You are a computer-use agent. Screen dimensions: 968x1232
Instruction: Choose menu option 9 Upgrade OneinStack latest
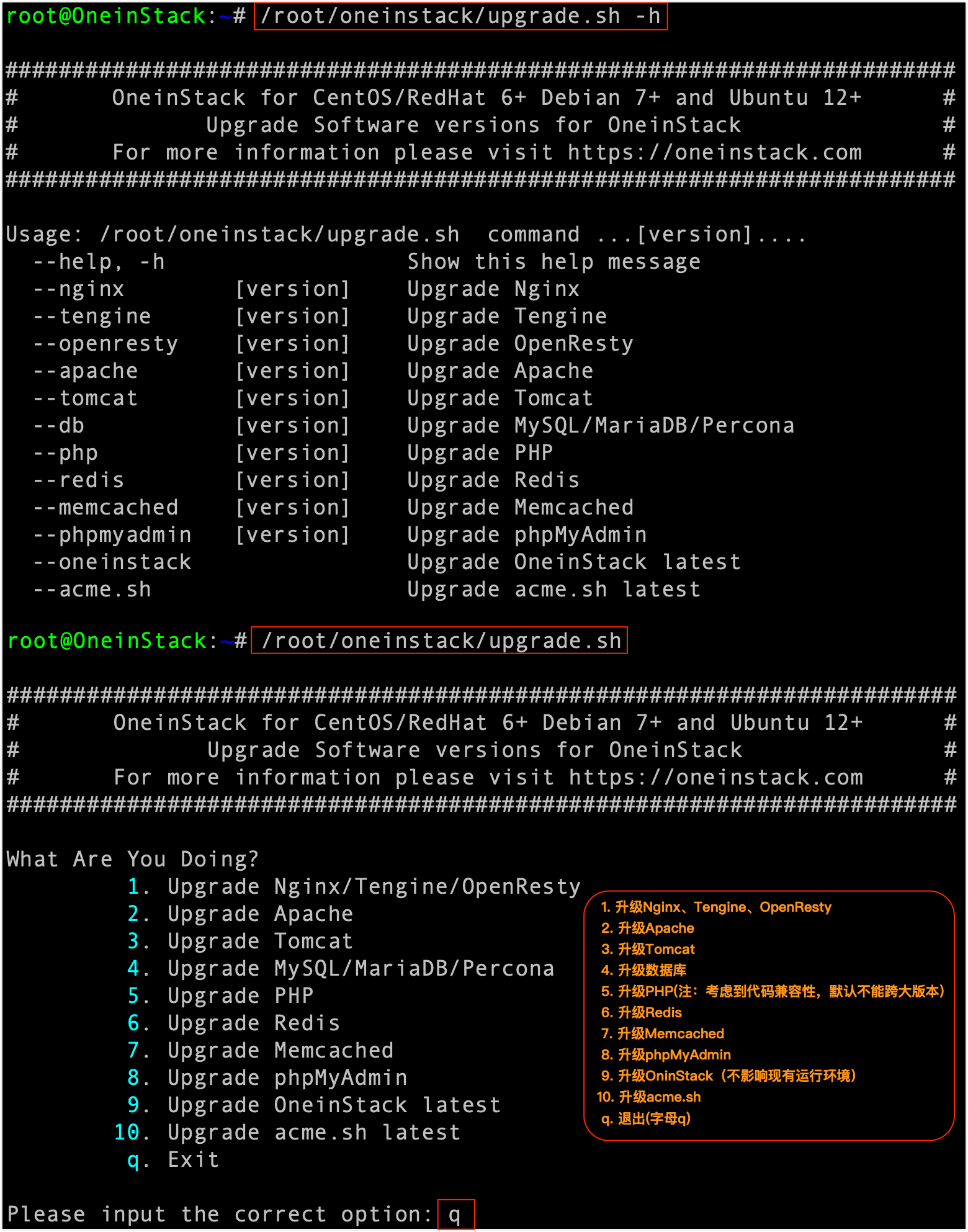click(314, 1105)
